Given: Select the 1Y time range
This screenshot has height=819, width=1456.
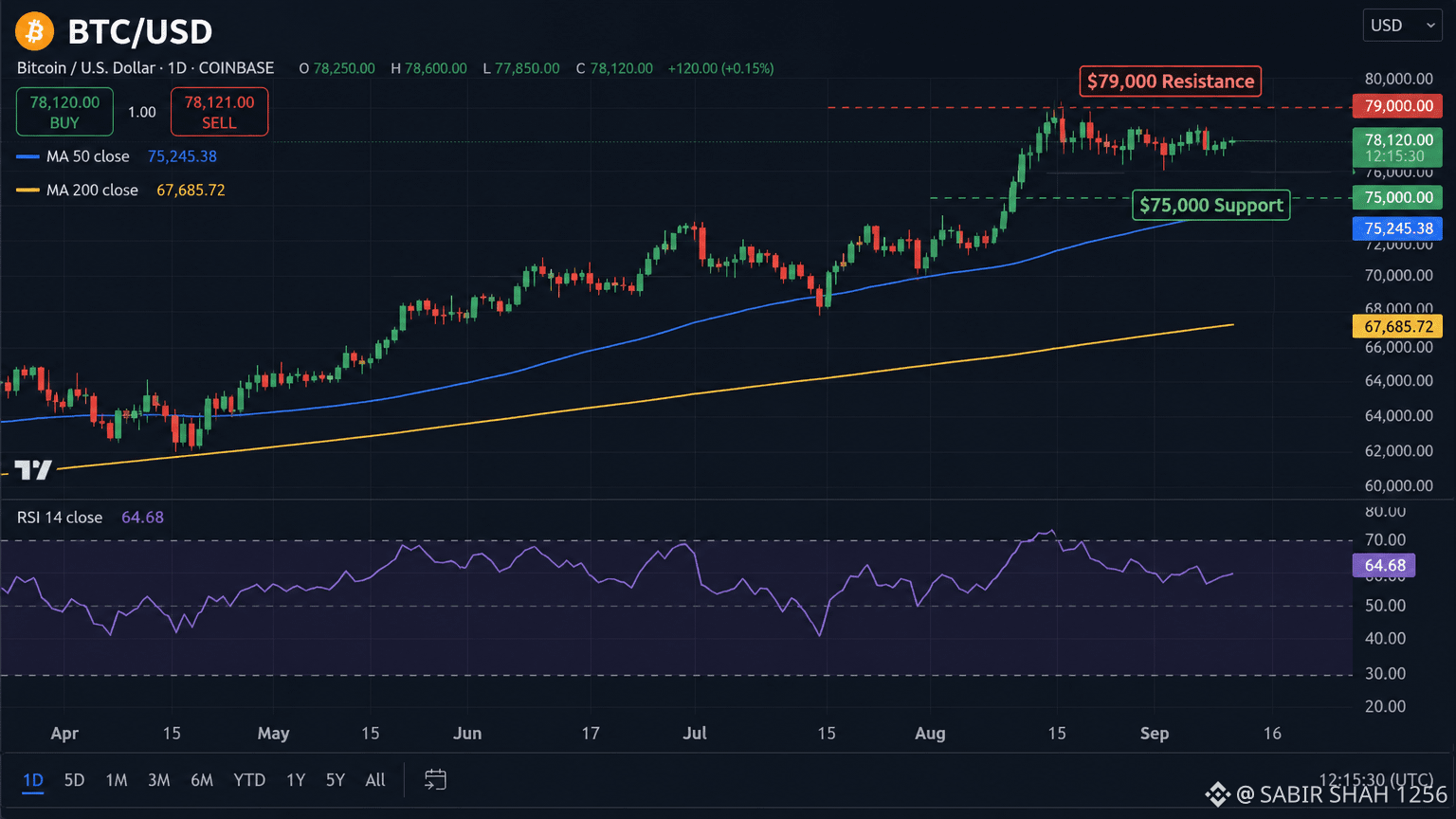Looking at the screenshot, I should point(296,780).
